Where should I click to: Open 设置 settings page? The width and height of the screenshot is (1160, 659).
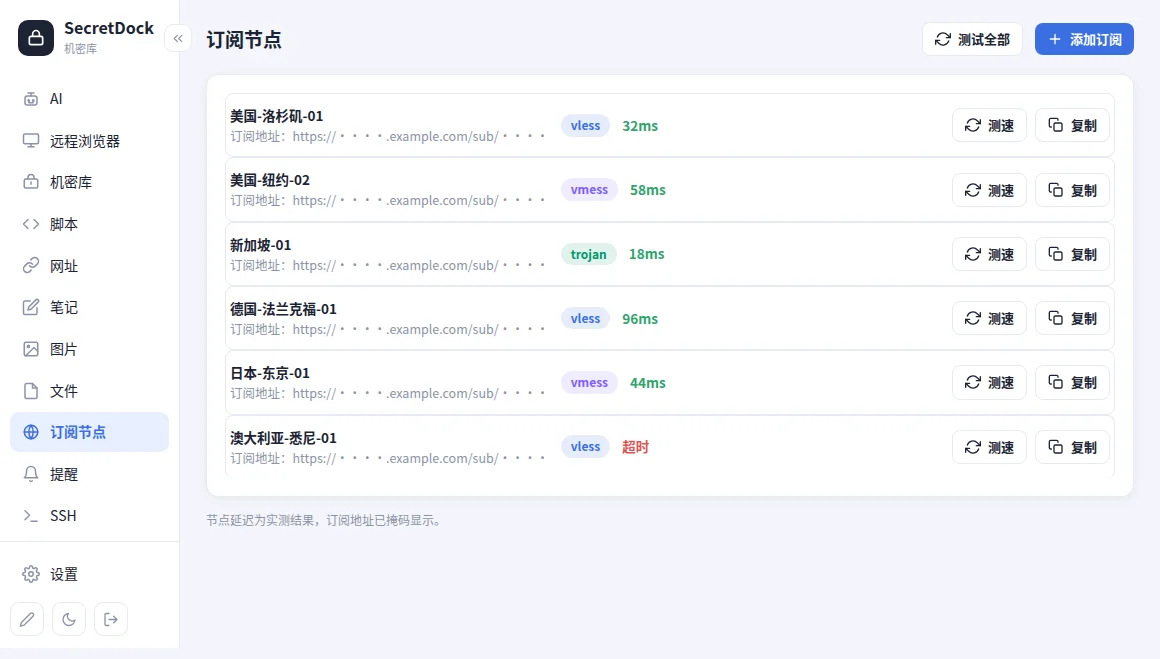click(90, 574)
